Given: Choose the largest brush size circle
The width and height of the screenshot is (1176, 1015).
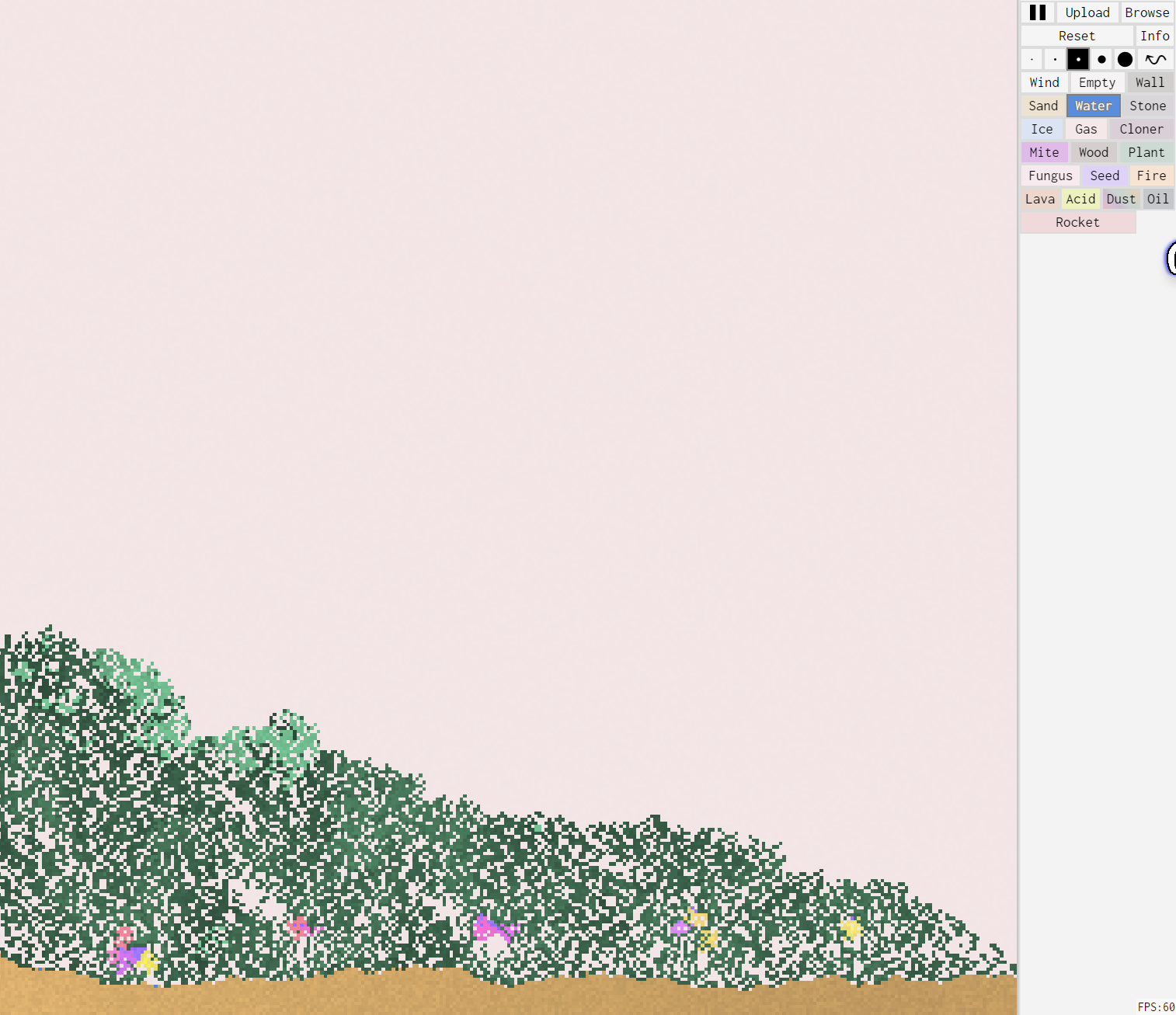Looking at the screenshot, I should pos(1125,59).
